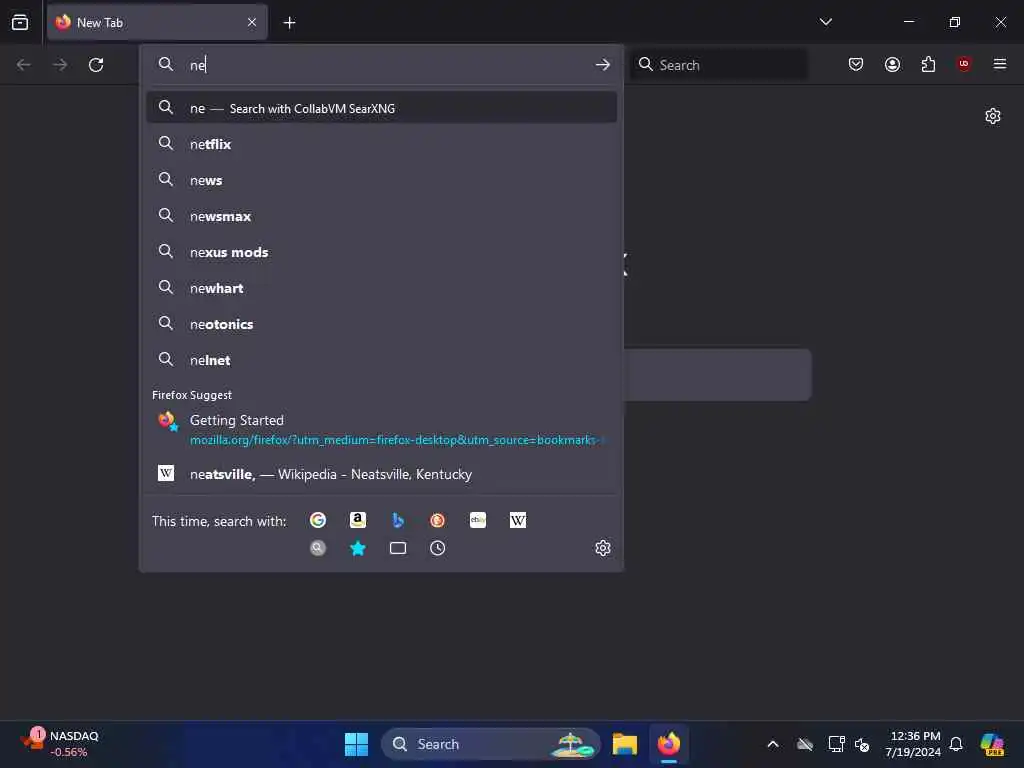
Task: List all tabs with the chevron
Action: coord(826,22)
